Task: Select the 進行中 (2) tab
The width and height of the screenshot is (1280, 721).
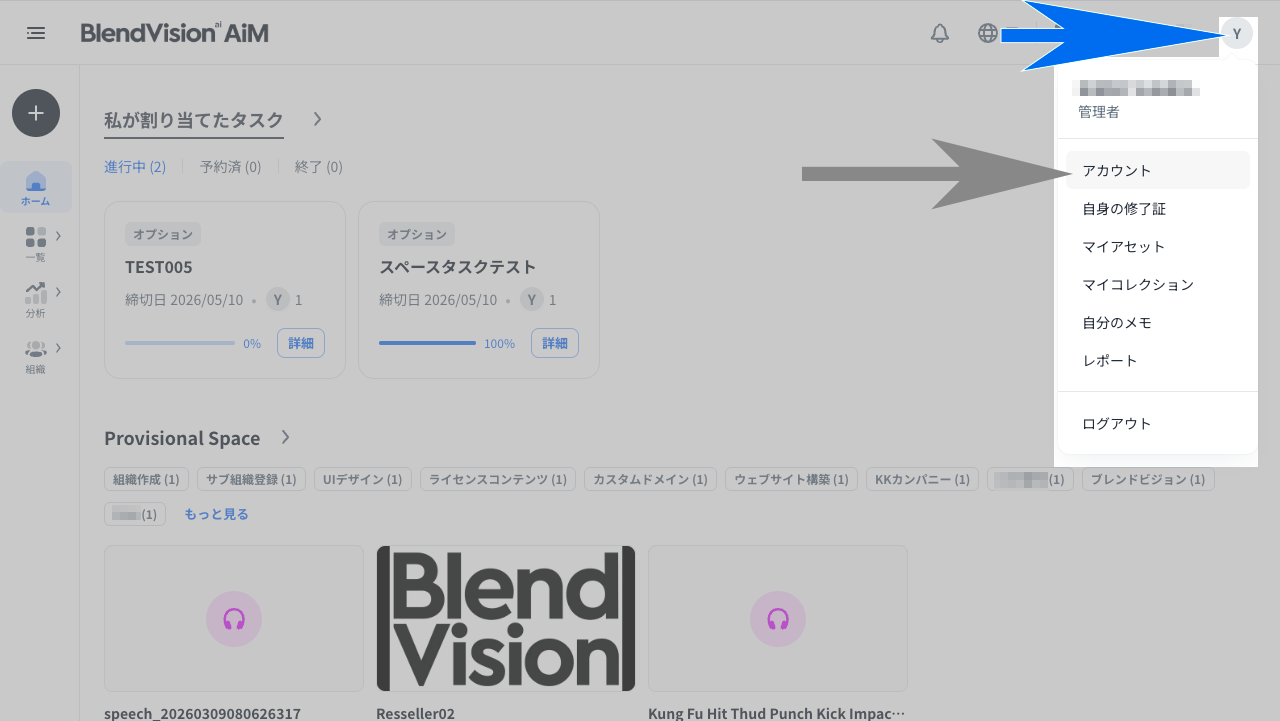Action: tap(135, 167)
